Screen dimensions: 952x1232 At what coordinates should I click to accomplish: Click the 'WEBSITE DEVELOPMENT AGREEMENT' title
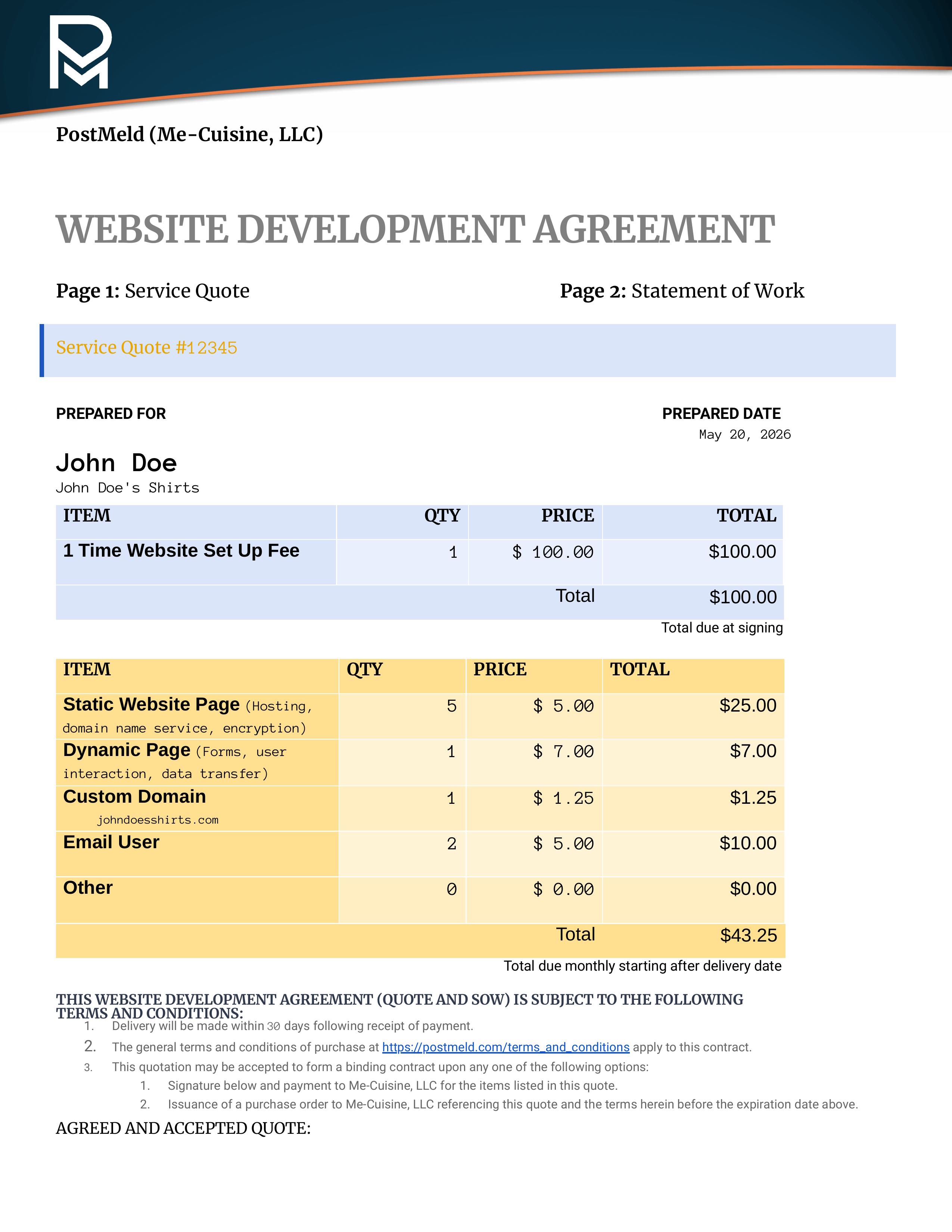click(x=415, y=230)
